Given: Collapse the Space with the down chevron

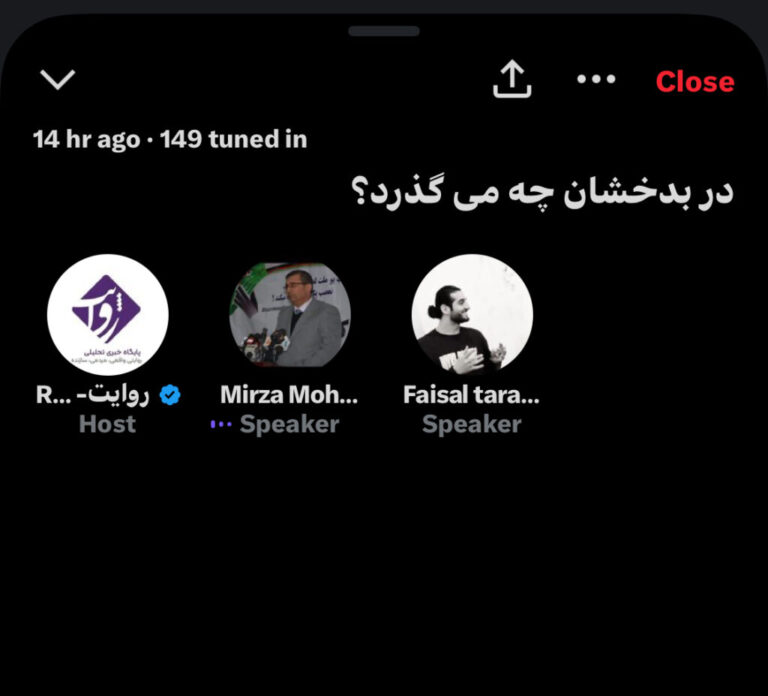Looking at the screenshot, I should [58, 79].
